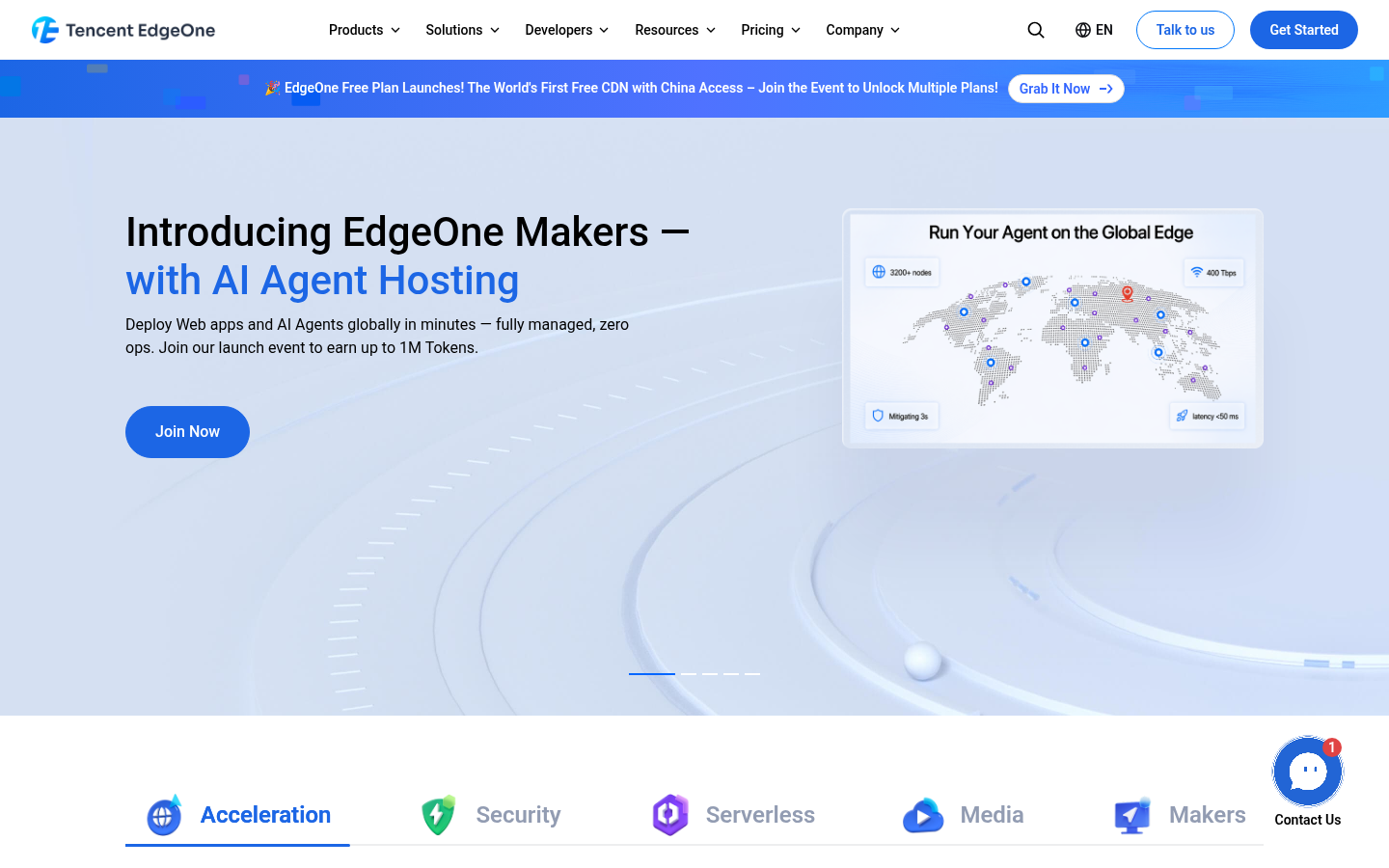Click the latency <50 ms badge
This screenshot has width=1389, height=868.
point(1207,416)
